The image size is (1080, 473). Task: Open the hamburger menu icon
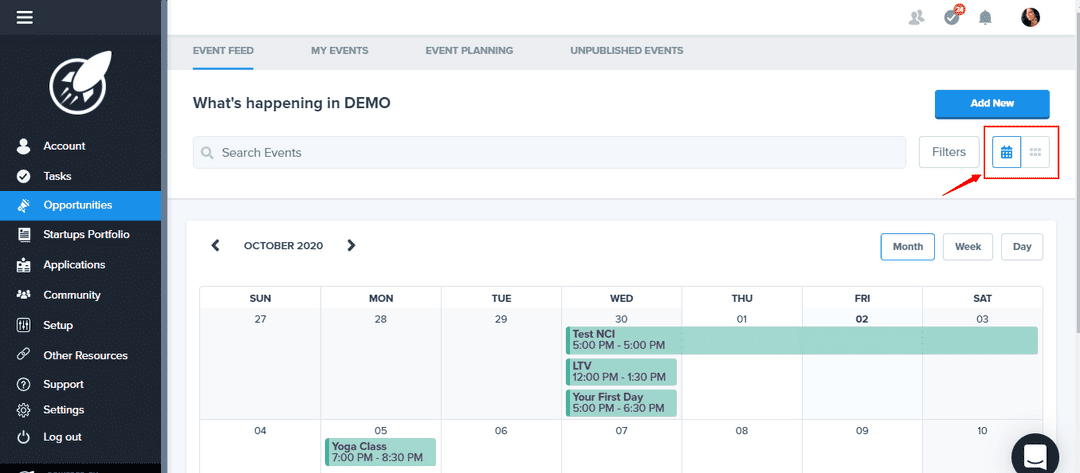(25, 17)
